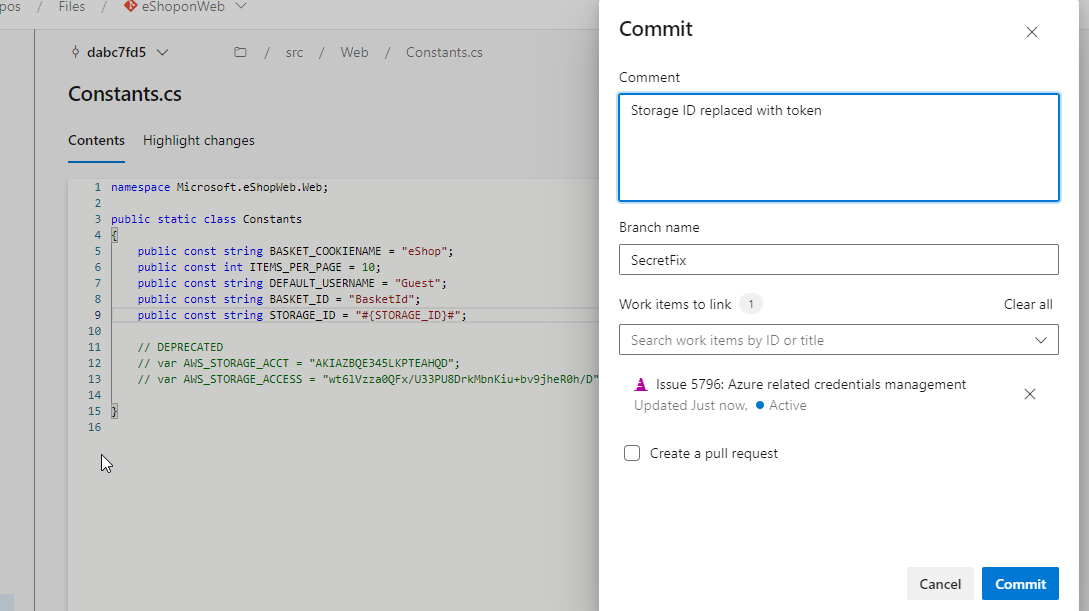
Task: Cancel the commit
Action: (940, 584)
